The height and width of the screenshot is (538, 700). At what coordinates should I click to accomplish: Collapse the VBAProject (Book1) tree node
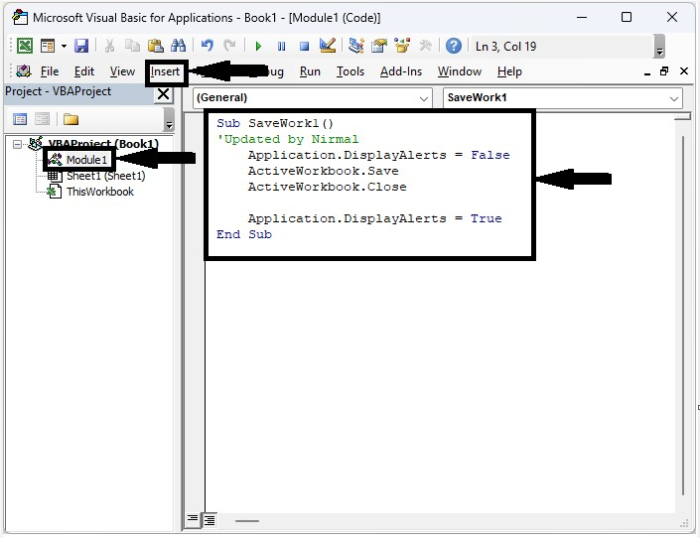point(17,144)
